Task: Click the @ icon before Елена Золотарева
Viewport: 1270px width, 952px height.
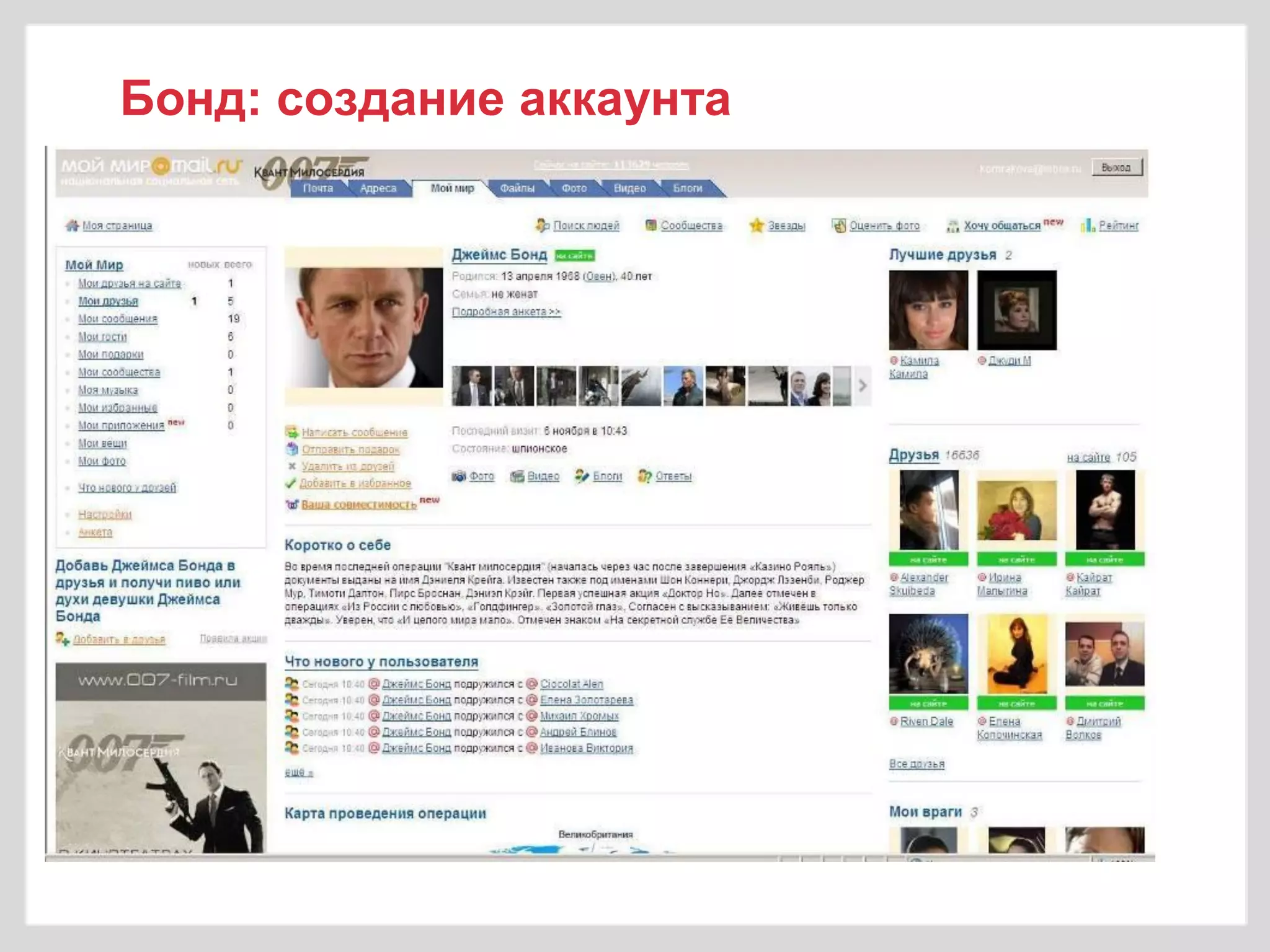Action: point(531,700)
